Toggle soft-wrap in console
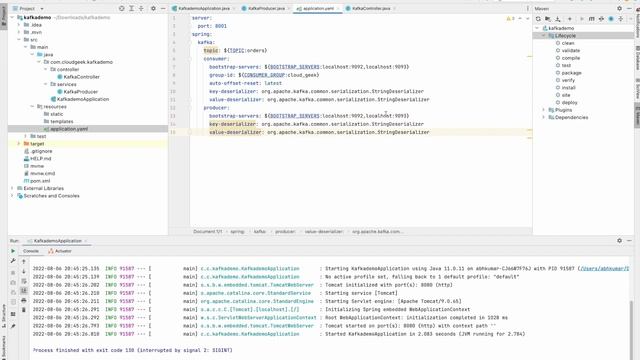640x360 pixels. coord(24,281)
